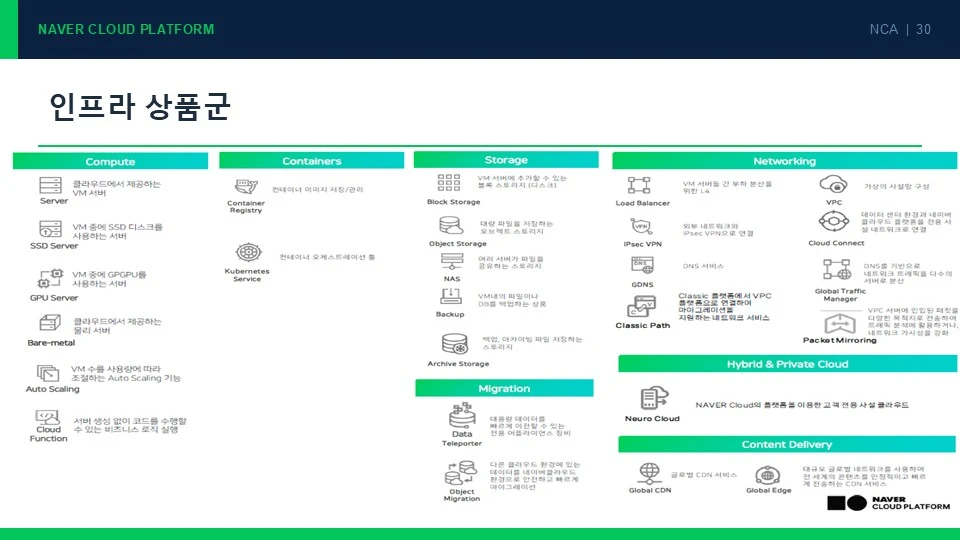
Task: Select the Global Traffic Manager icon
Action: tap(837, 269)
